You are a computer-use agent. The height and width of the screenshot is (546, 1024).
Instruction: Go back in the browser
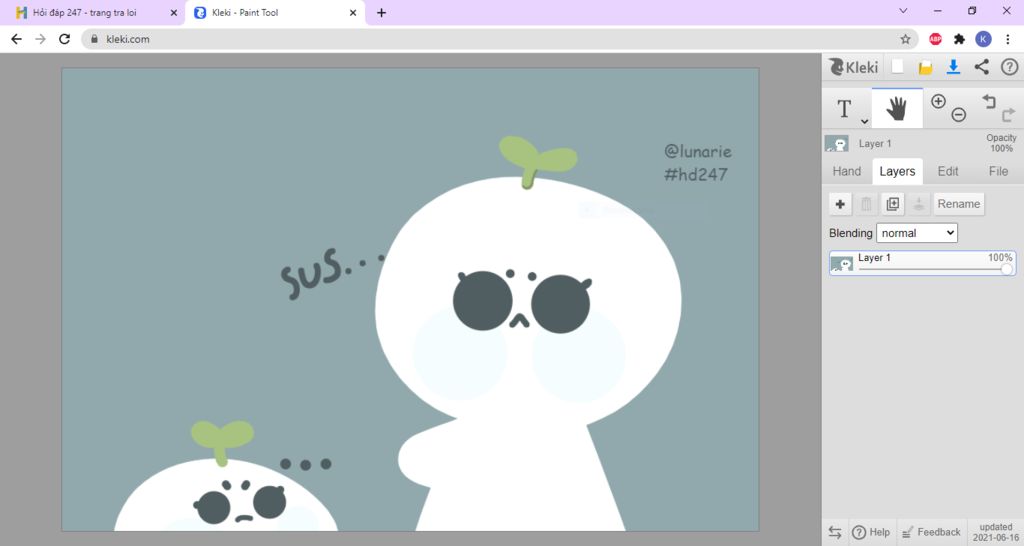[x=16, y=39]
